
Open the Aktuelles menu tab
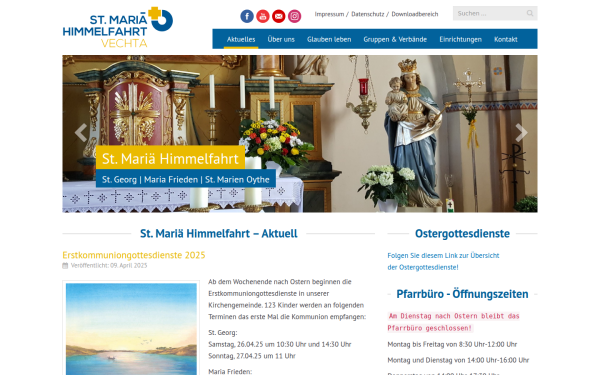[x=241, y=39]
